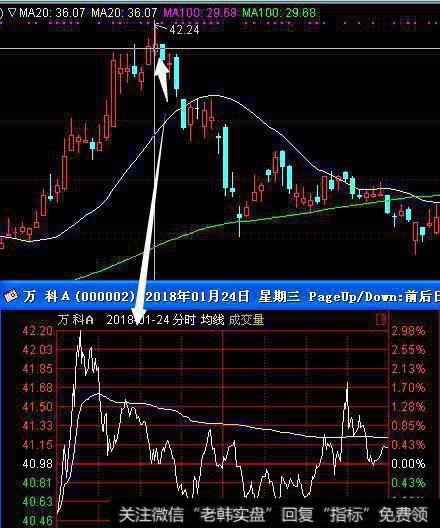Click the 2.13% percentage axis label
The image size is (440, 528).
[x=408, y=369]
